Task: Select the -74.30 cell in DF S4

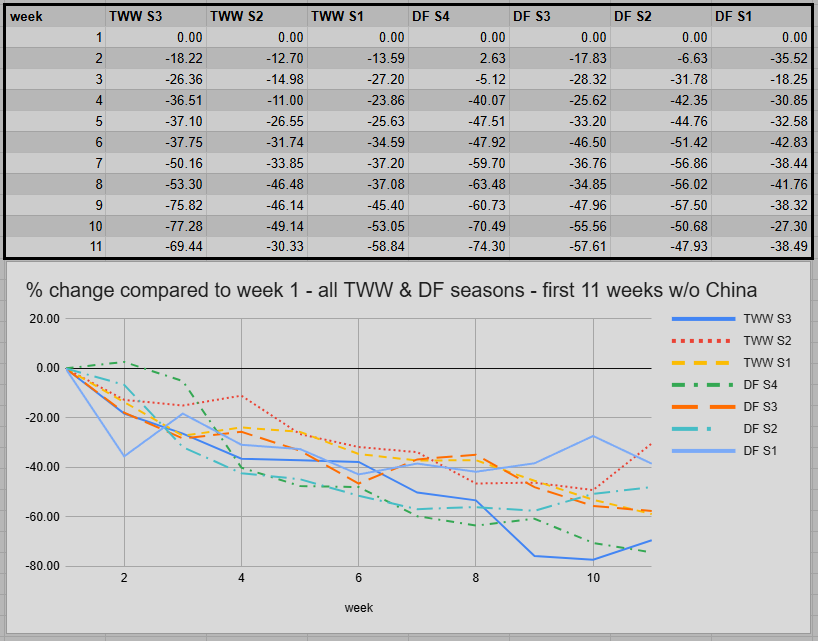Action: point(459,245)
